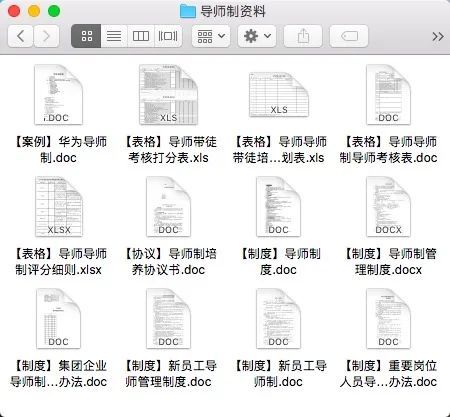Image resolution: width=450 pixels, height=417 pixels.
Task: Select the 【表格】导师导师带徒培…划表.xls file icon
Action: point(279,95)
